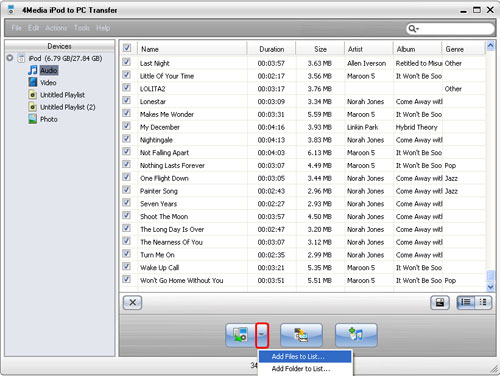Sort by the Genre column header
Viewport: 500px width, 376px height.
point(463,49)
